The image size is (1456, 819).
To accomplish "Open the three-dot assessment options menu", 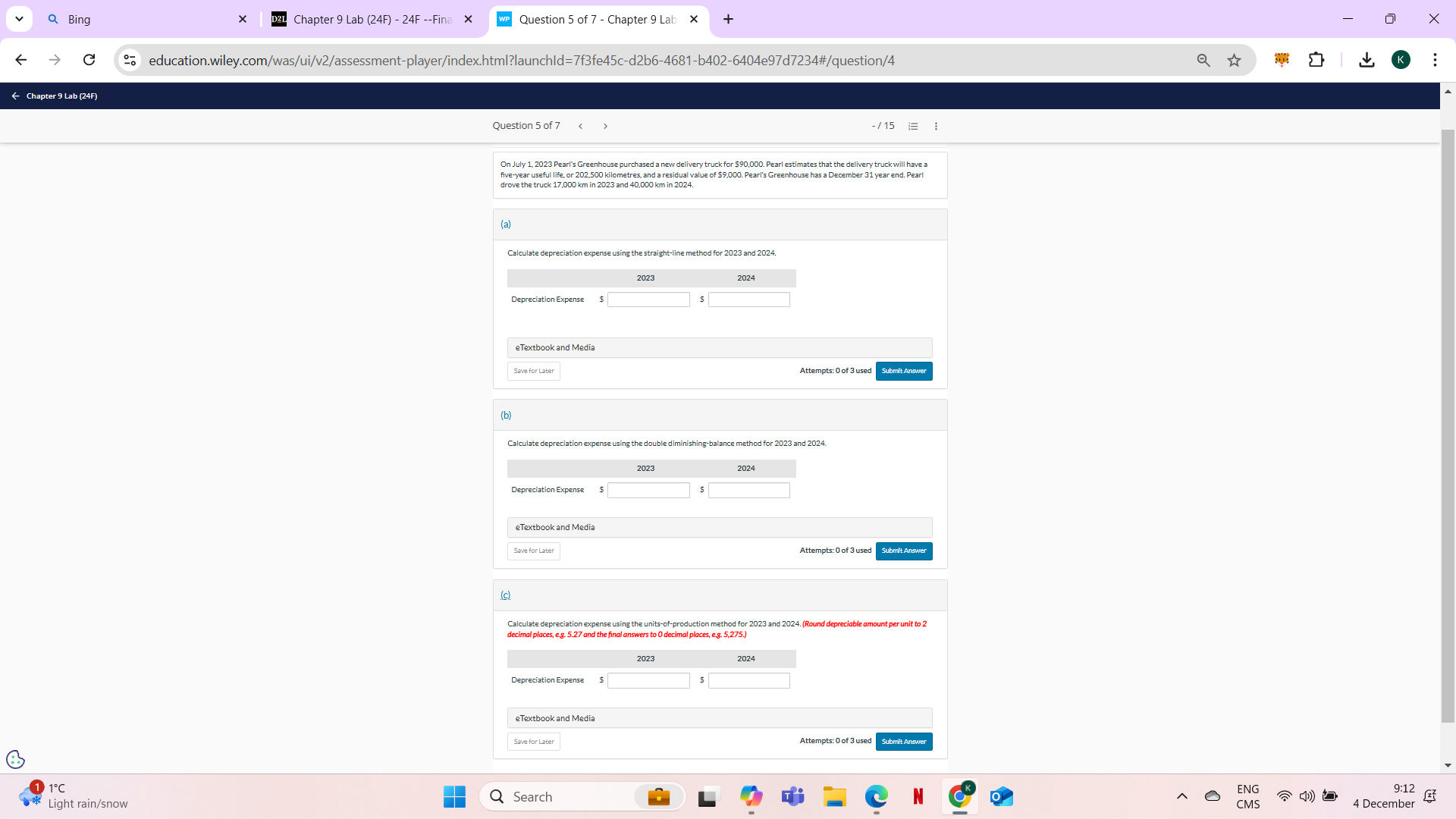I will (936, 126).
